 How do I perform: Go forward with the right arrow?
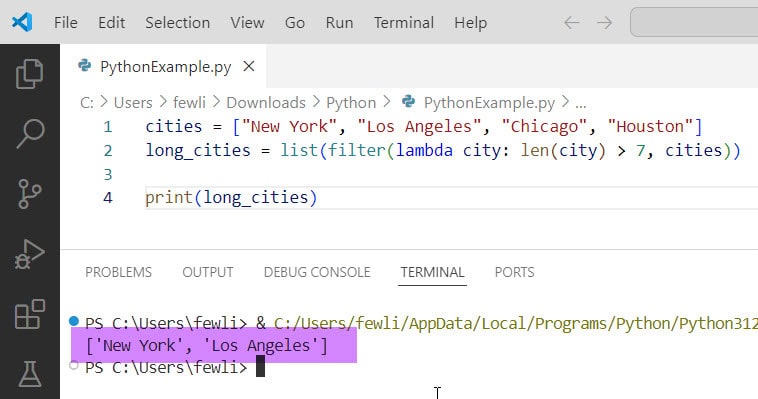[x=604, y=23]
